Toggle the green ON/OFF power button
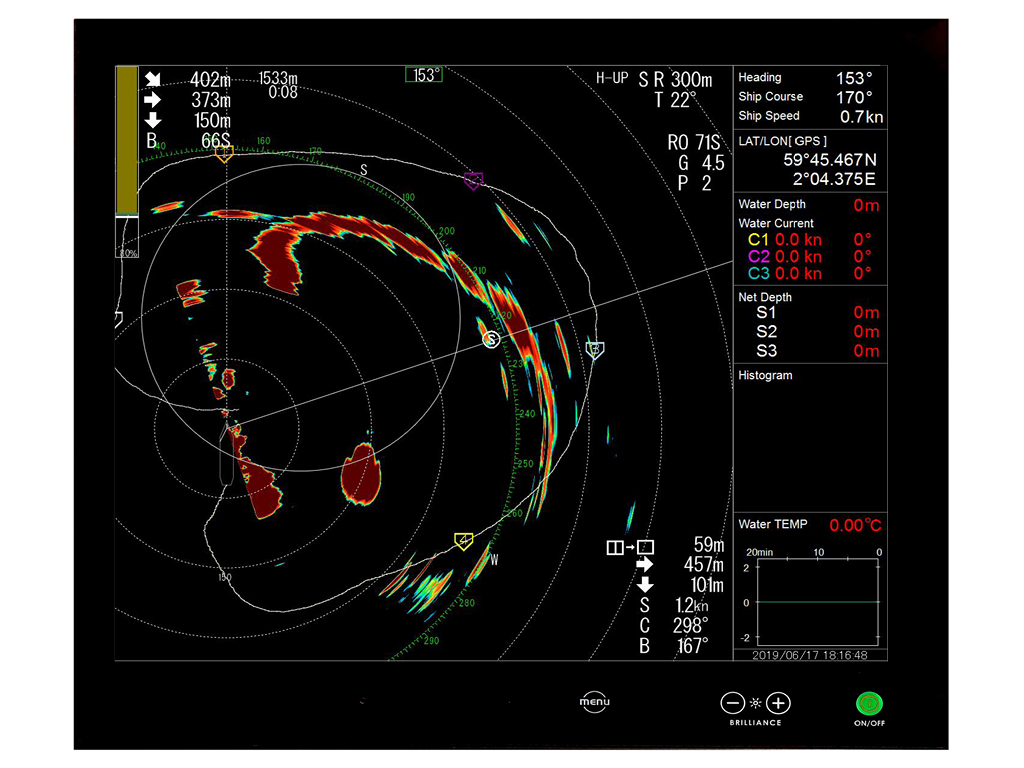Image resolution: width=1024 pixels, height=768 pixels. [869, 703]
